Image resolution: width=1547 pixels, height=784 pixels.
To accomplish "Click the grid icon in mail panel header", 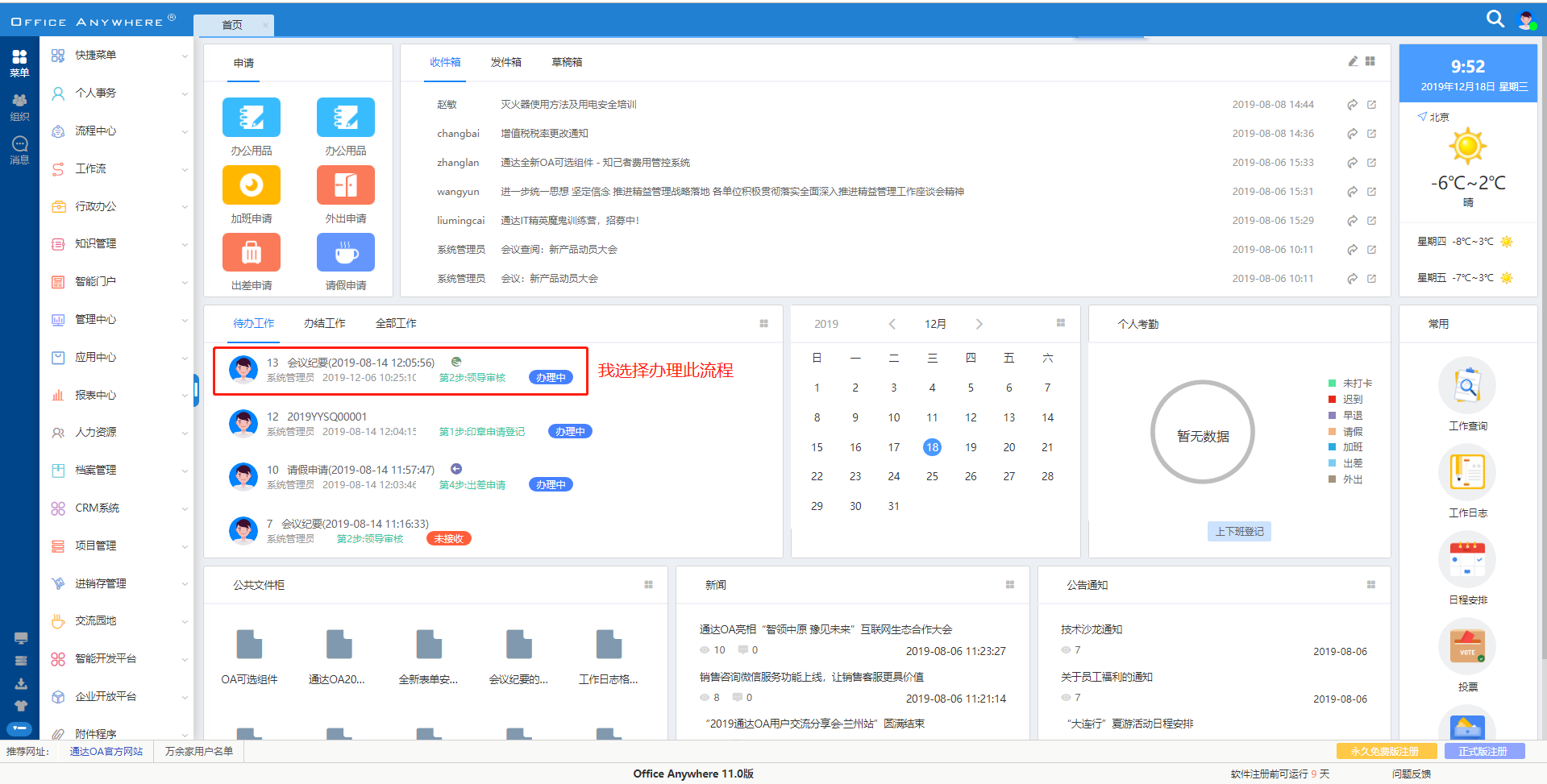I will (x=1370, y=61).
